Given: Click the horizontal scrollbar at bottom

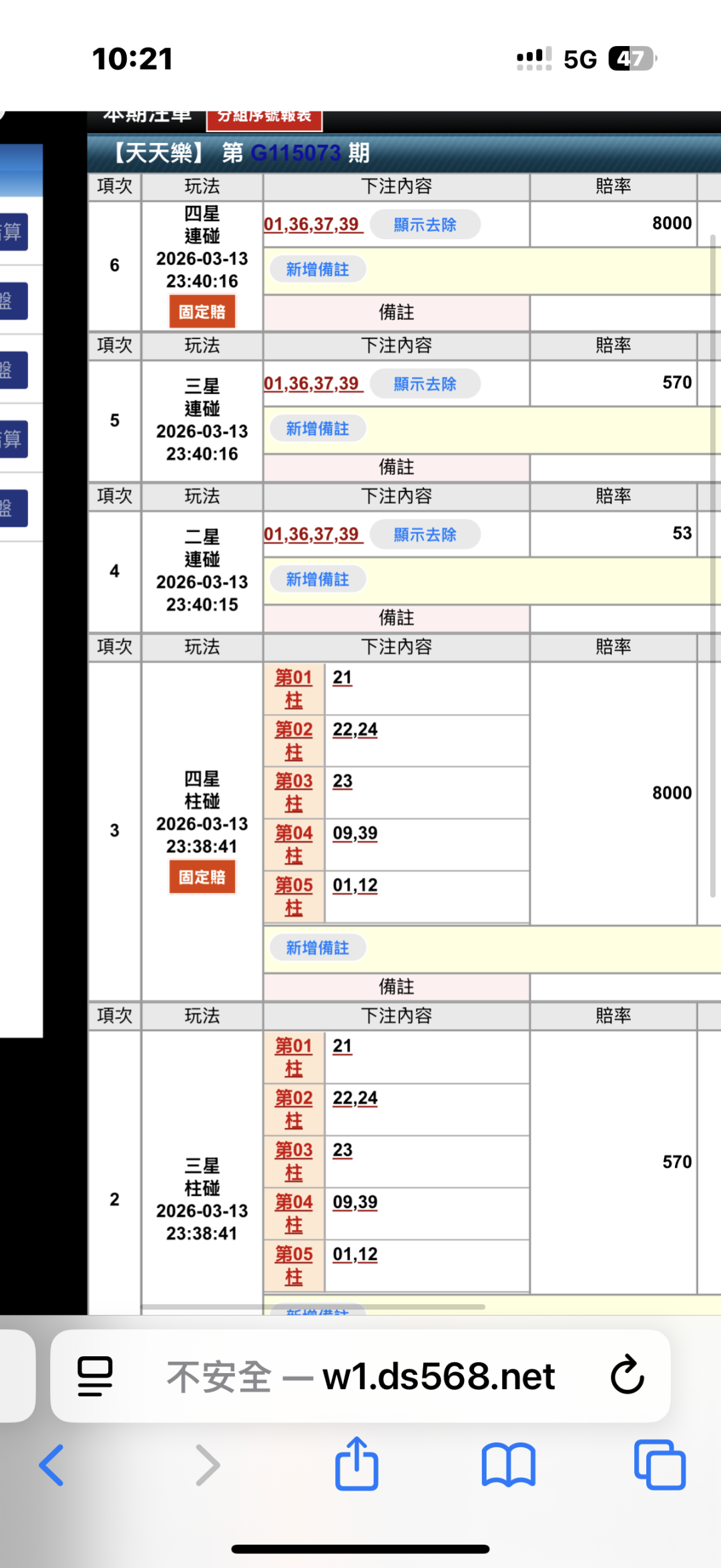Looking at the screenshot, I should [x=313, y=1307].
